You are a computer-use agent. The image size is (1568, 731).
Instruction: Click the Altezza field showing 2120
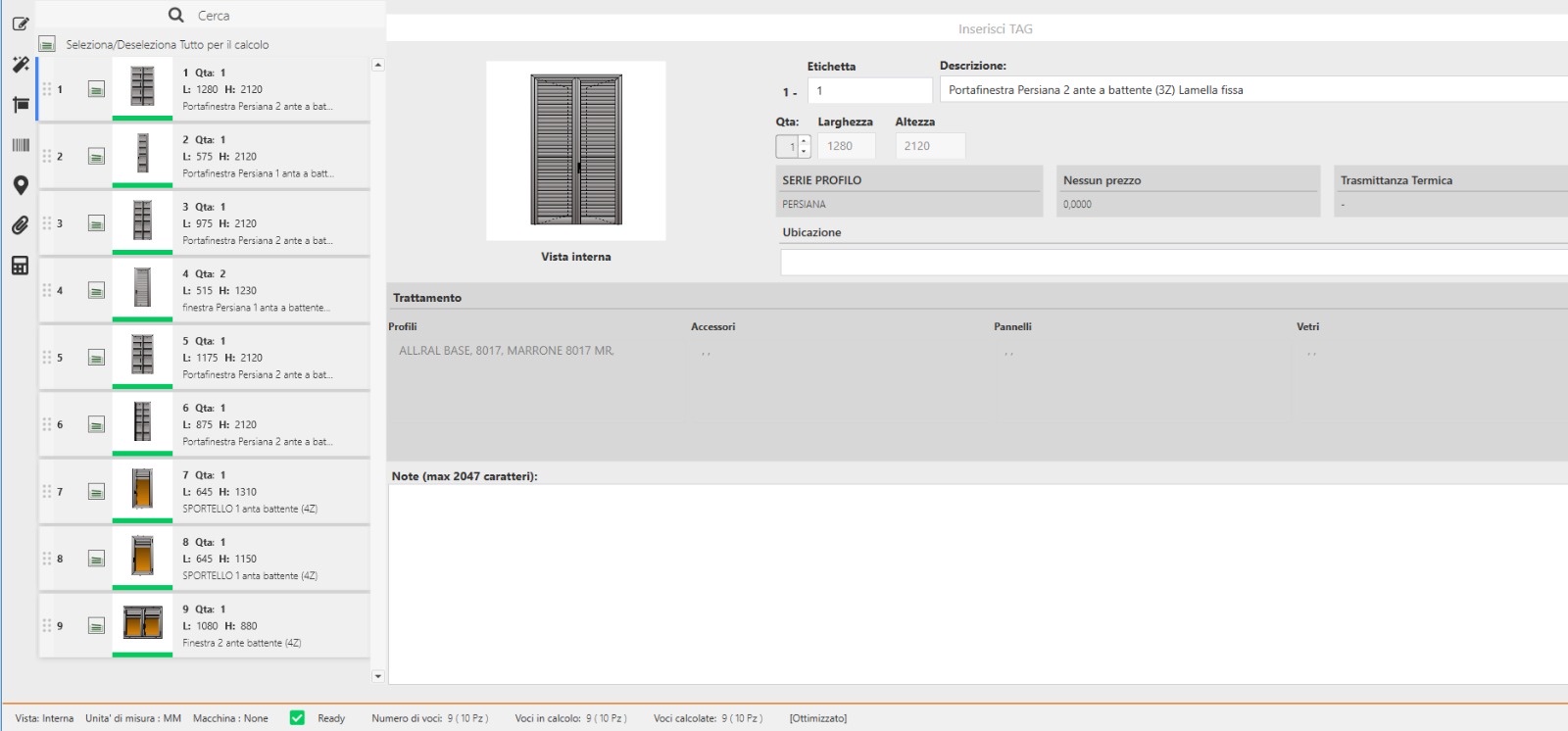tap(930, 146)
